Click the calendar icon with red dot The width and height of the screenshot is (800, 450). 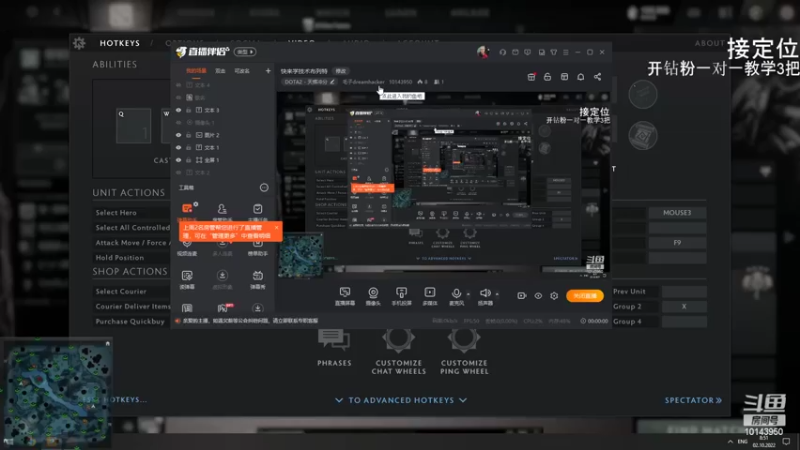[531, 77]
